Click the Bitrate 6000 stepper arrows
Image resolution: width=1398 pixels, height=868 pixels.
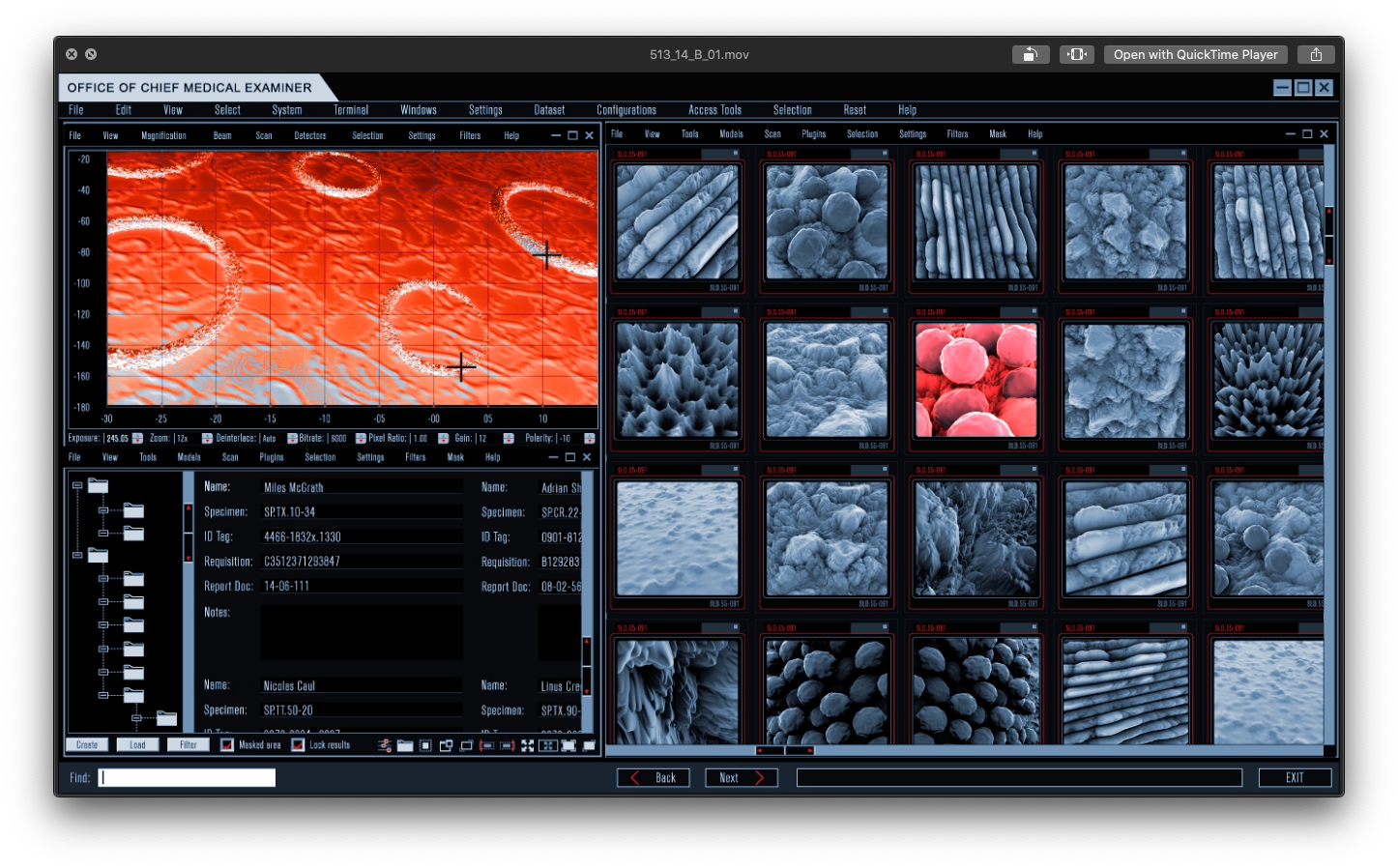361,438
